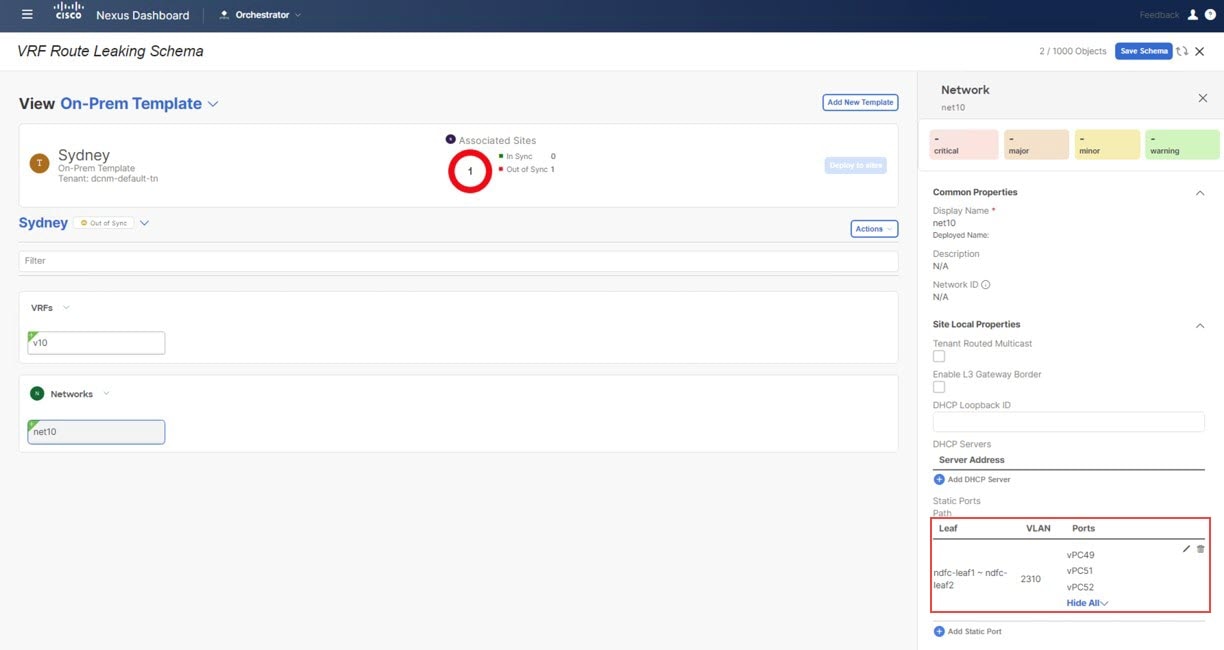Click the Out of Sync status badge
The width and height of the screenshot is (1224, 650).
(103, 223)
